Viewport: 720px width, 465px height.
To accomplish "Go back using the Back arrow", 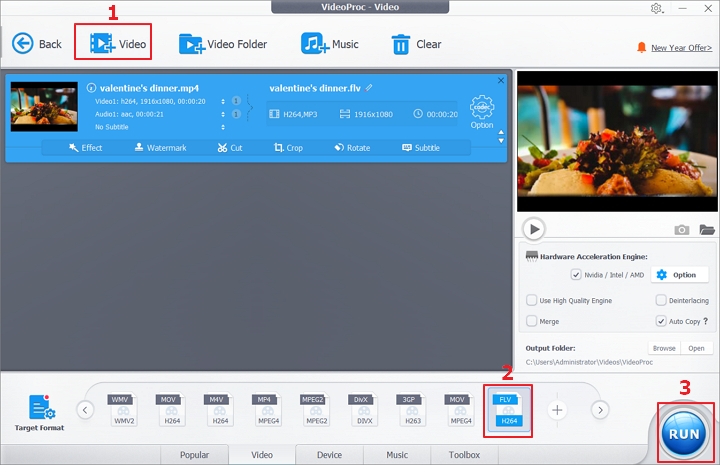I will 36,44.
